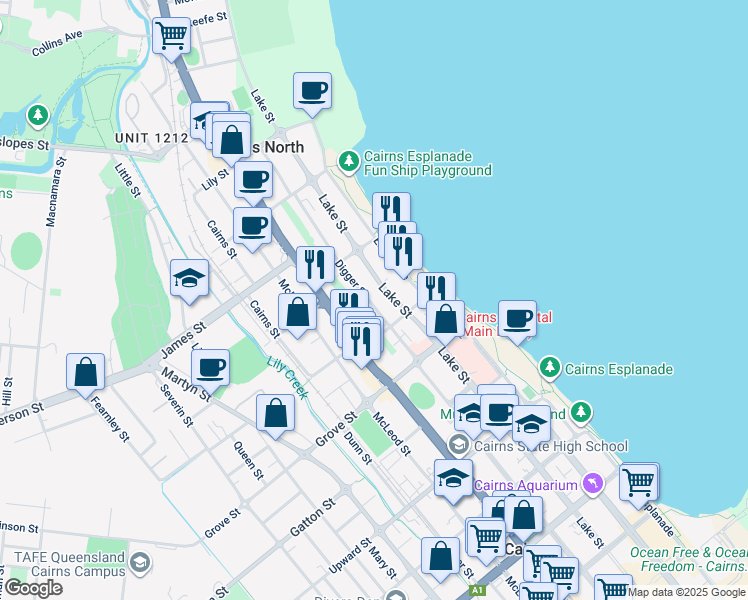Image resolution: width=748 pixels, height=600 pixels.
Task: Select the Cairns Esplanade park tree pin
Action: (550, 368)
